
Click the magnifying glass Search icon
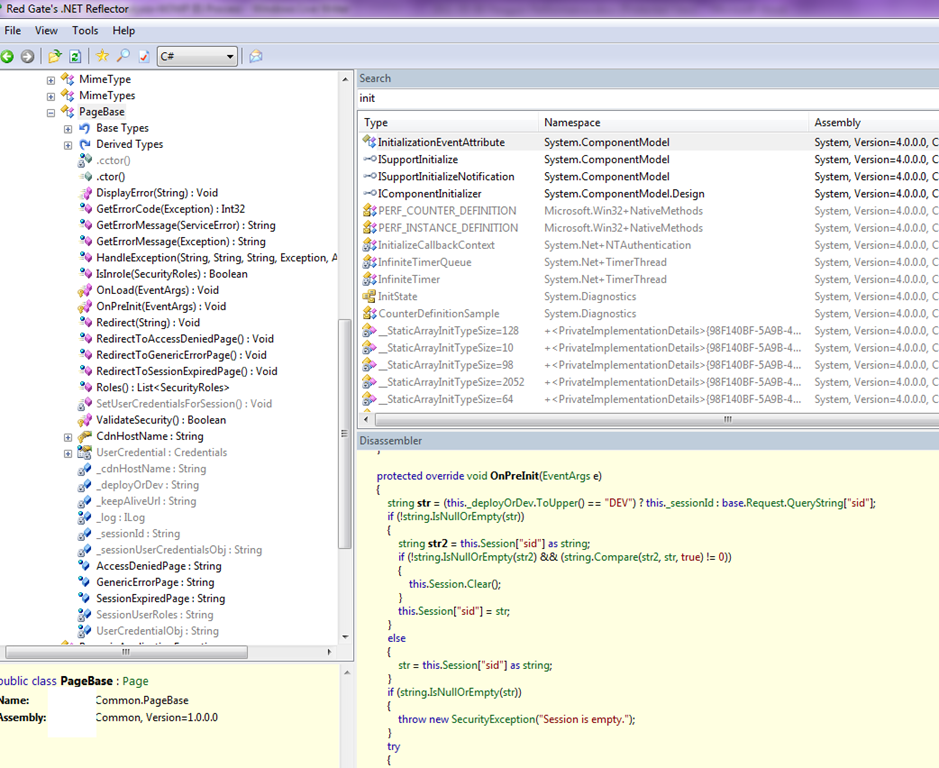pos(123,57)
